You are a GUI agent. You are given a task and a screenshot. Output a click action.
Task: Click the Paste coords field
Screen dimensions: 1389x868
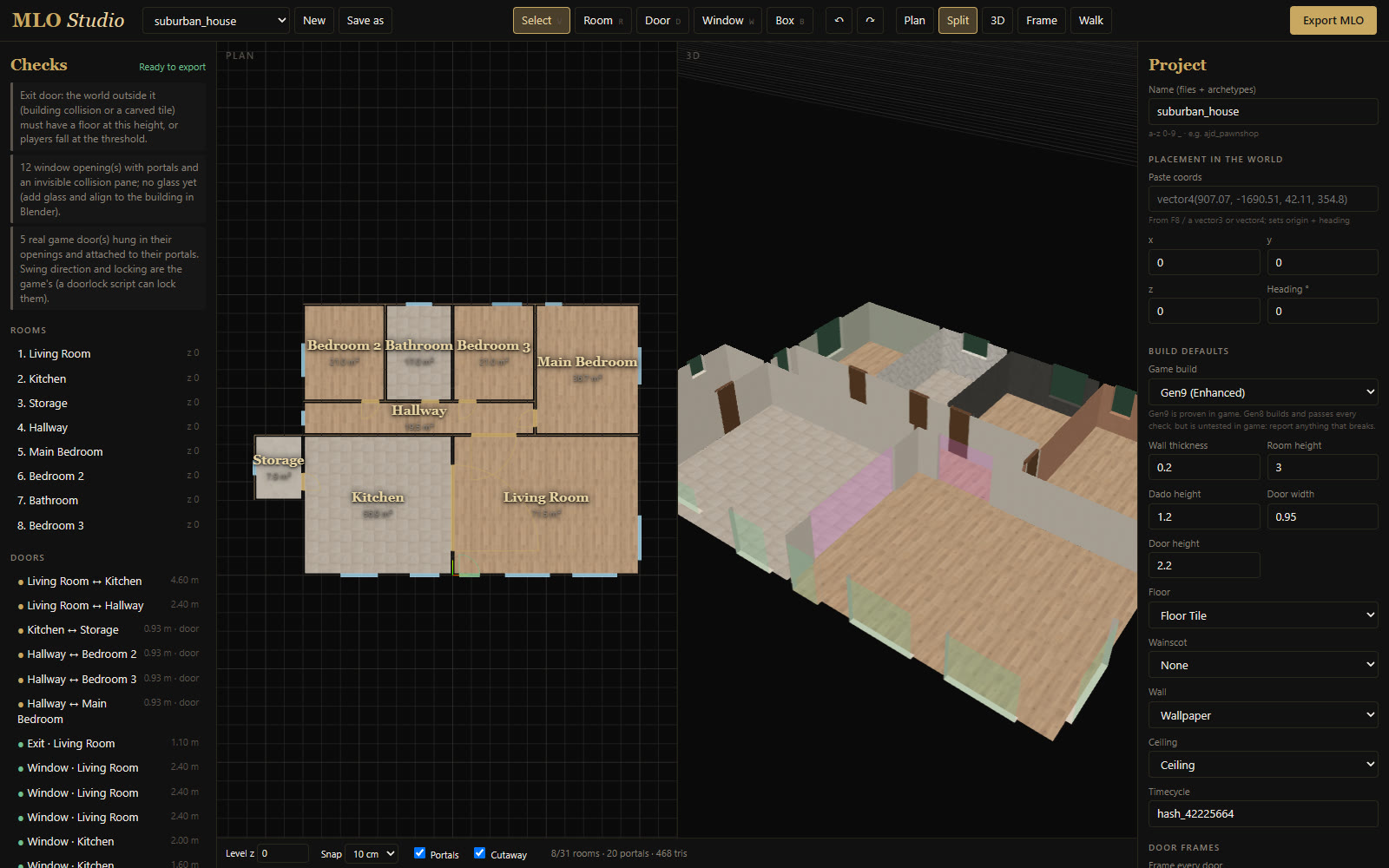pyautogui.click(x=1263, y=199)
